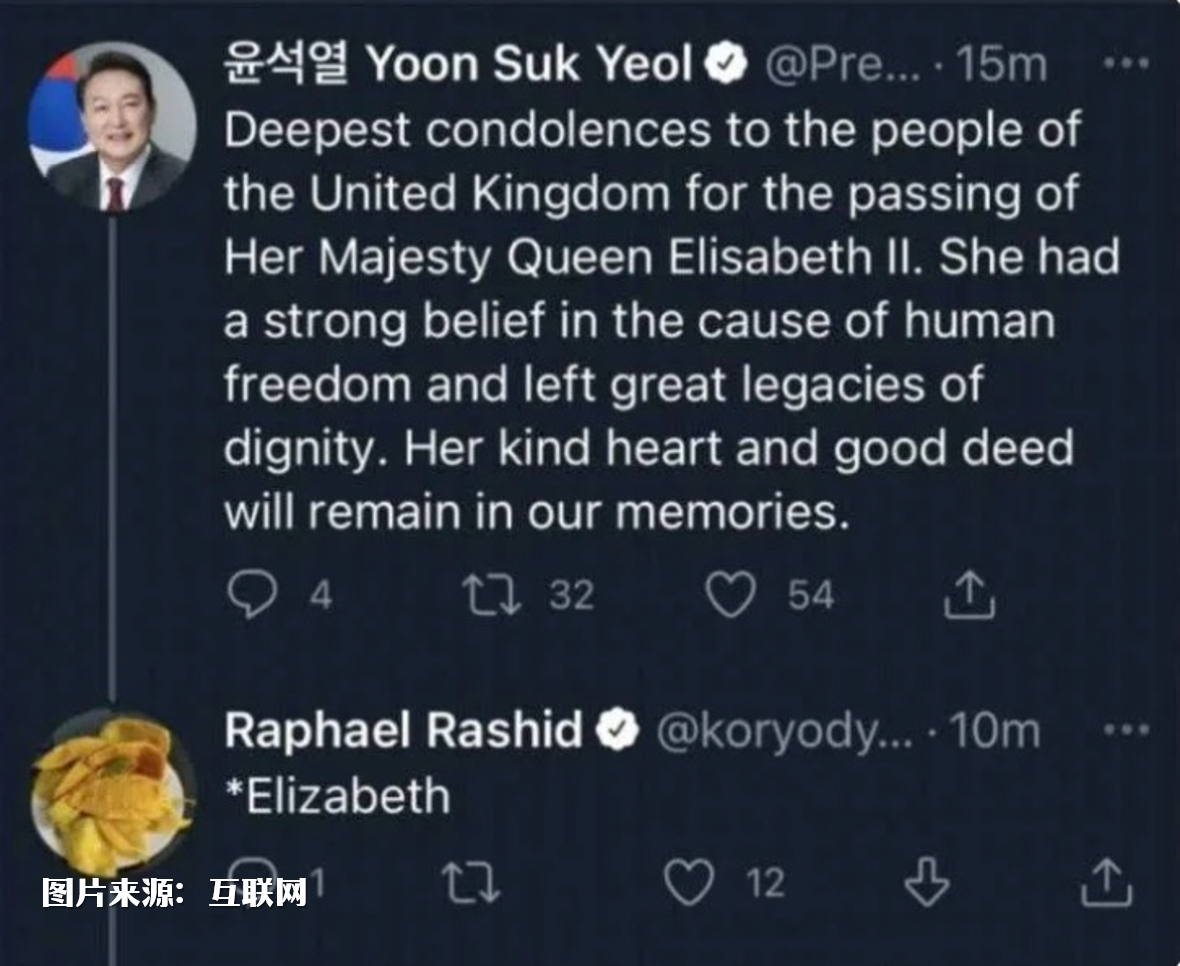Open Raphael Rashid's food profile picture

coord(112,791)
